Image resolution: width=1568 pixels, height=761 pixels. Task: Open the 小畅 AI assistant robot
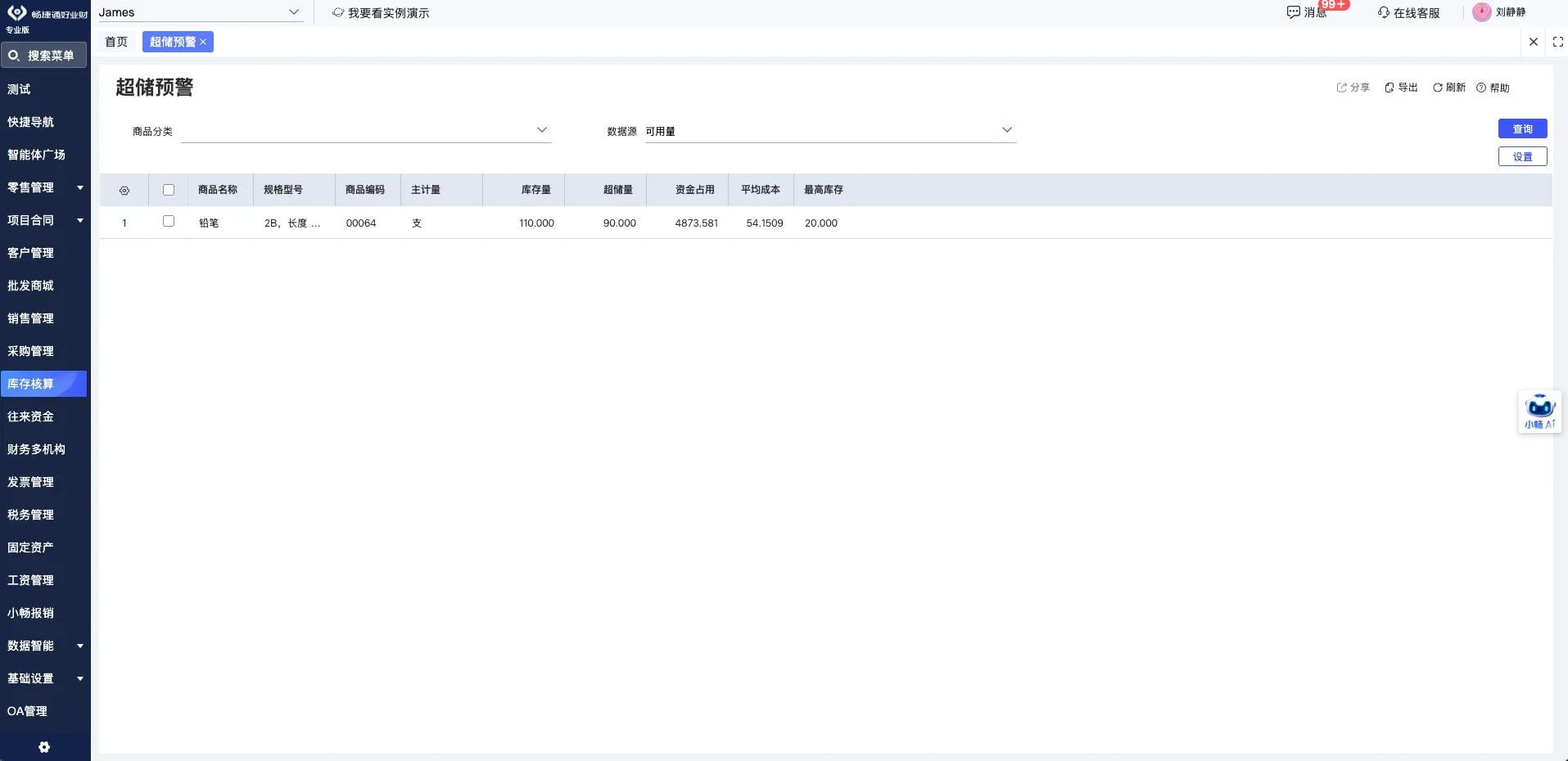pos(1539,412)
